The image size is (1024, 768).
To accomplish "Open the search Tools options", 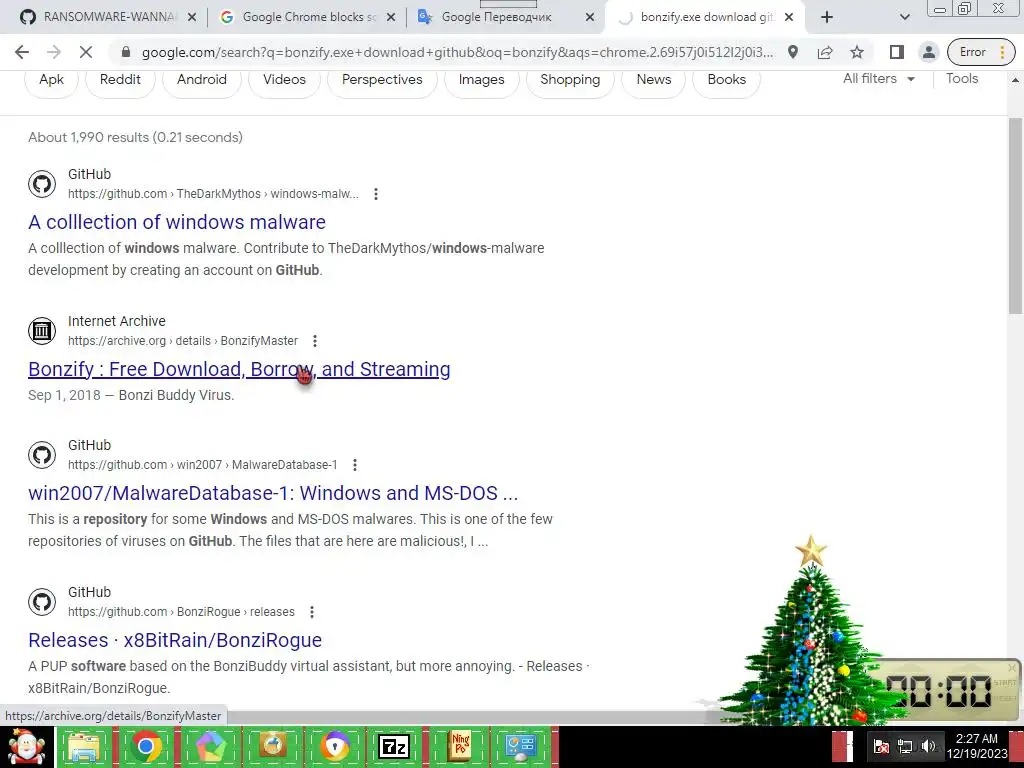I will pos(962,79).
